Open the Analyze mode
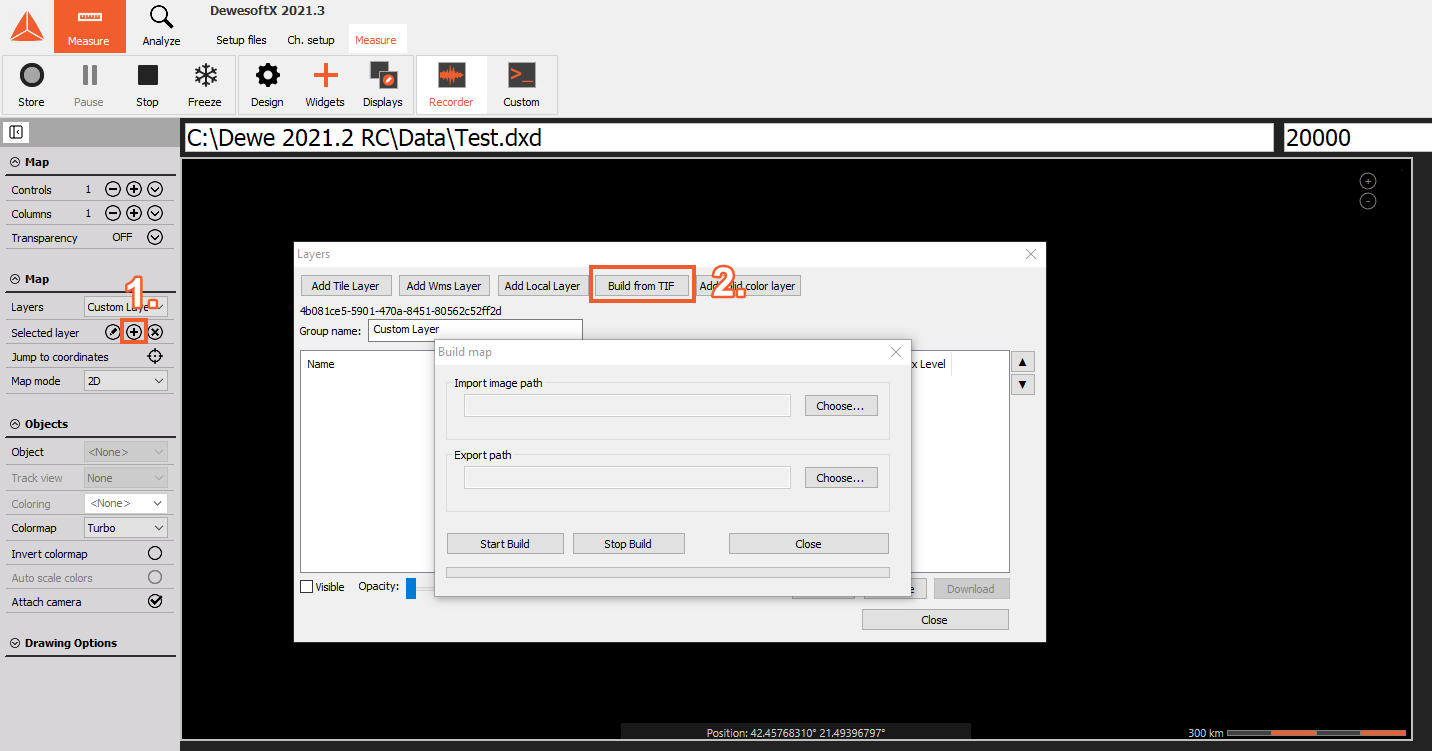The image size is (1432, 751). (x=161, y=27)
